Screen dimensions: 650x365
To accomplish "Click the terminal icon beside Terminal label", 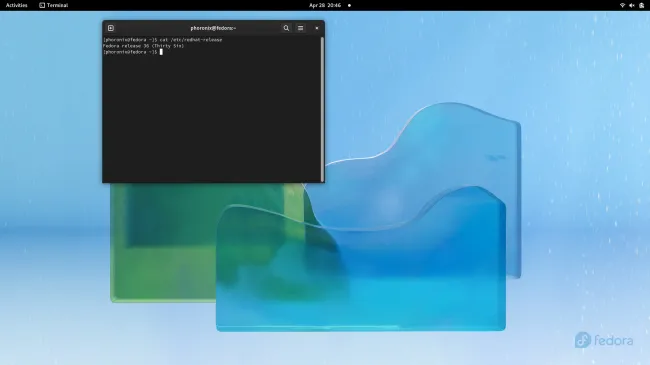I will 42,5.
